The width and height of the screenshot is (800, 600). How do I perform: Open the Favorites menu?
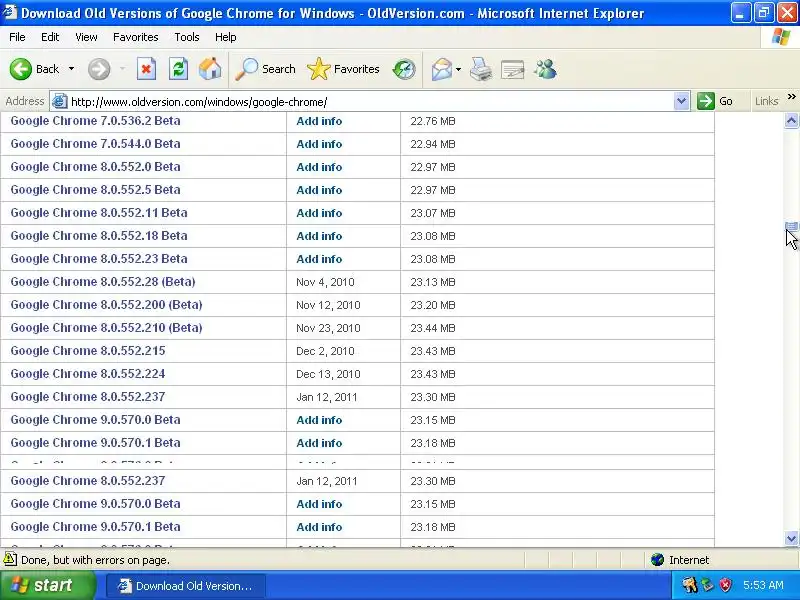[136, 37]
